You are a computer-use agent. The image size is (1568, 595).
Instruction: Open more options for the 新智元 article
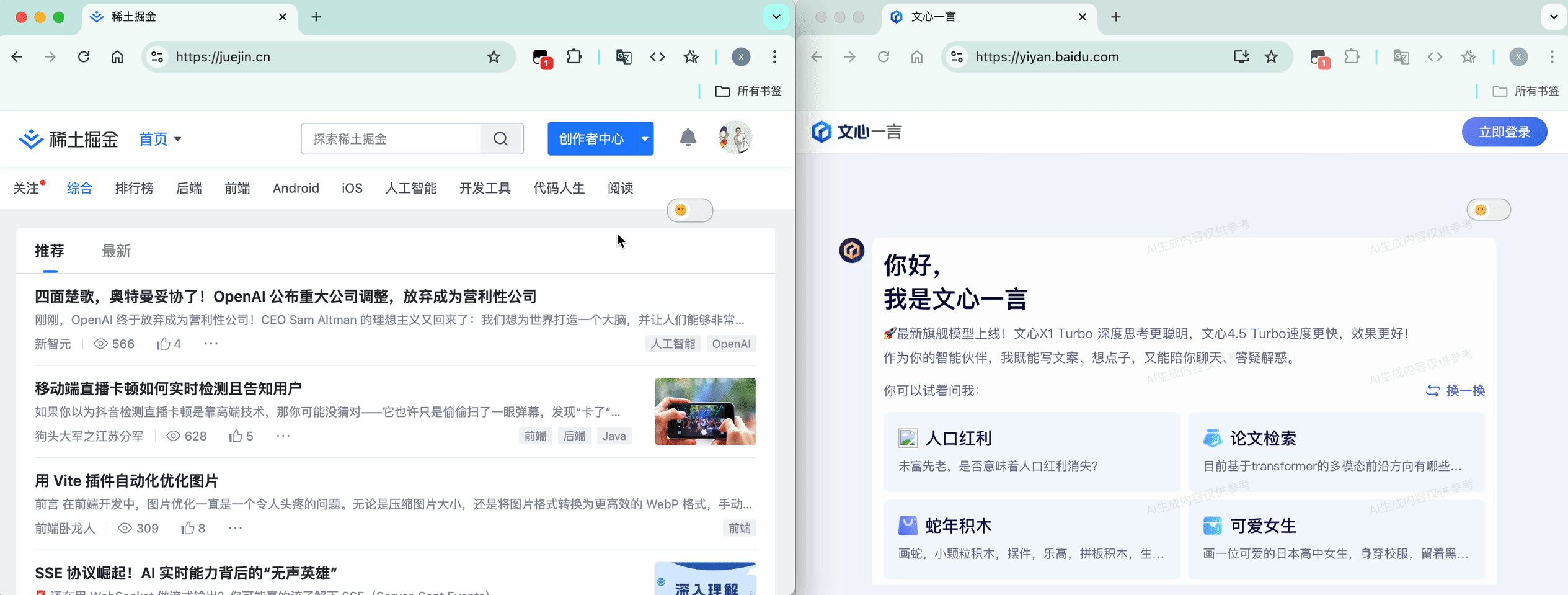pos(211,344)
